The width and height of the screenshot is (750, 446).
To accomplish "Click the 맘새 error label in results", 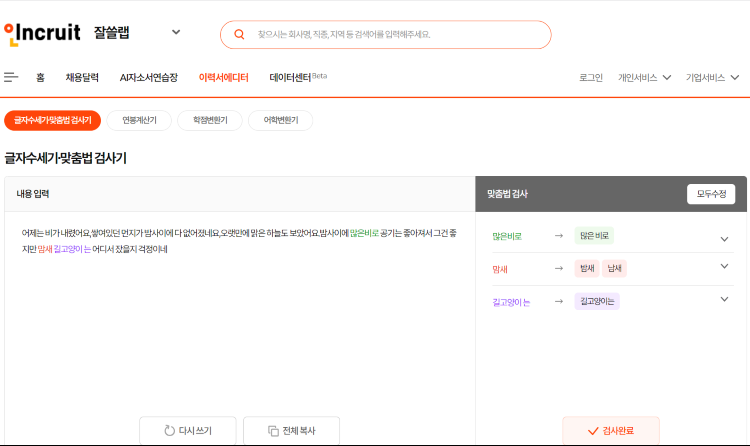I will click(x=500, y=269).
